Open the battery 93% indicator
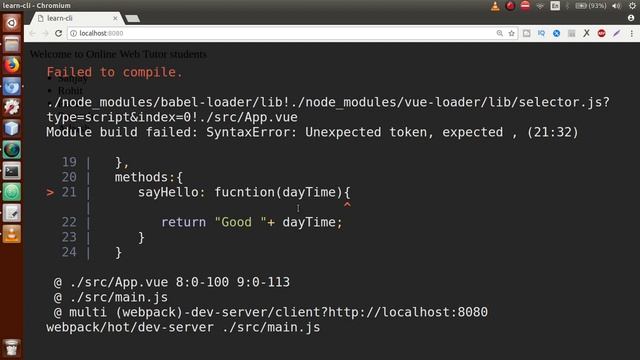Image resolution: width=640 pixels, height=360 pixels. click(590, 6)
